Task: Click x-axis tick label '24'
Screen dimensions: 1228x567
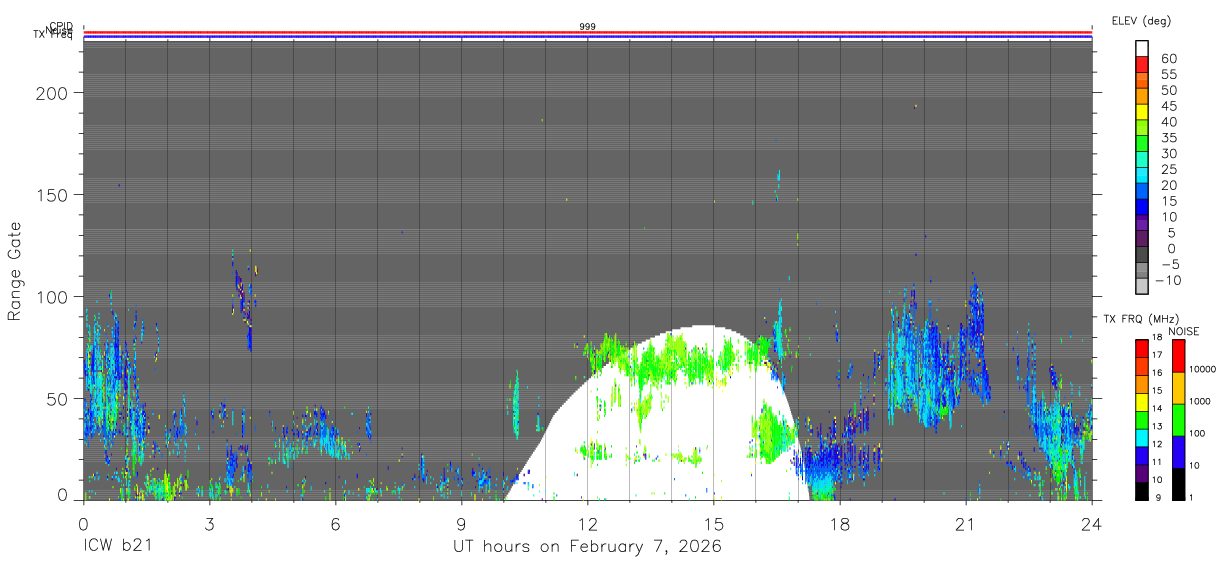Action: click(x=1092, y=523)
